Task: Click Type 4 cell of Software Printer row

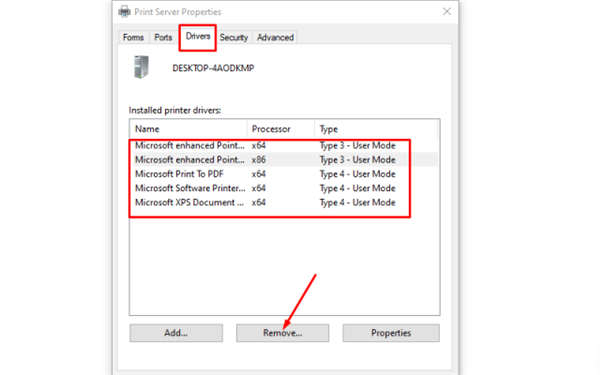Action: point(357,188)
